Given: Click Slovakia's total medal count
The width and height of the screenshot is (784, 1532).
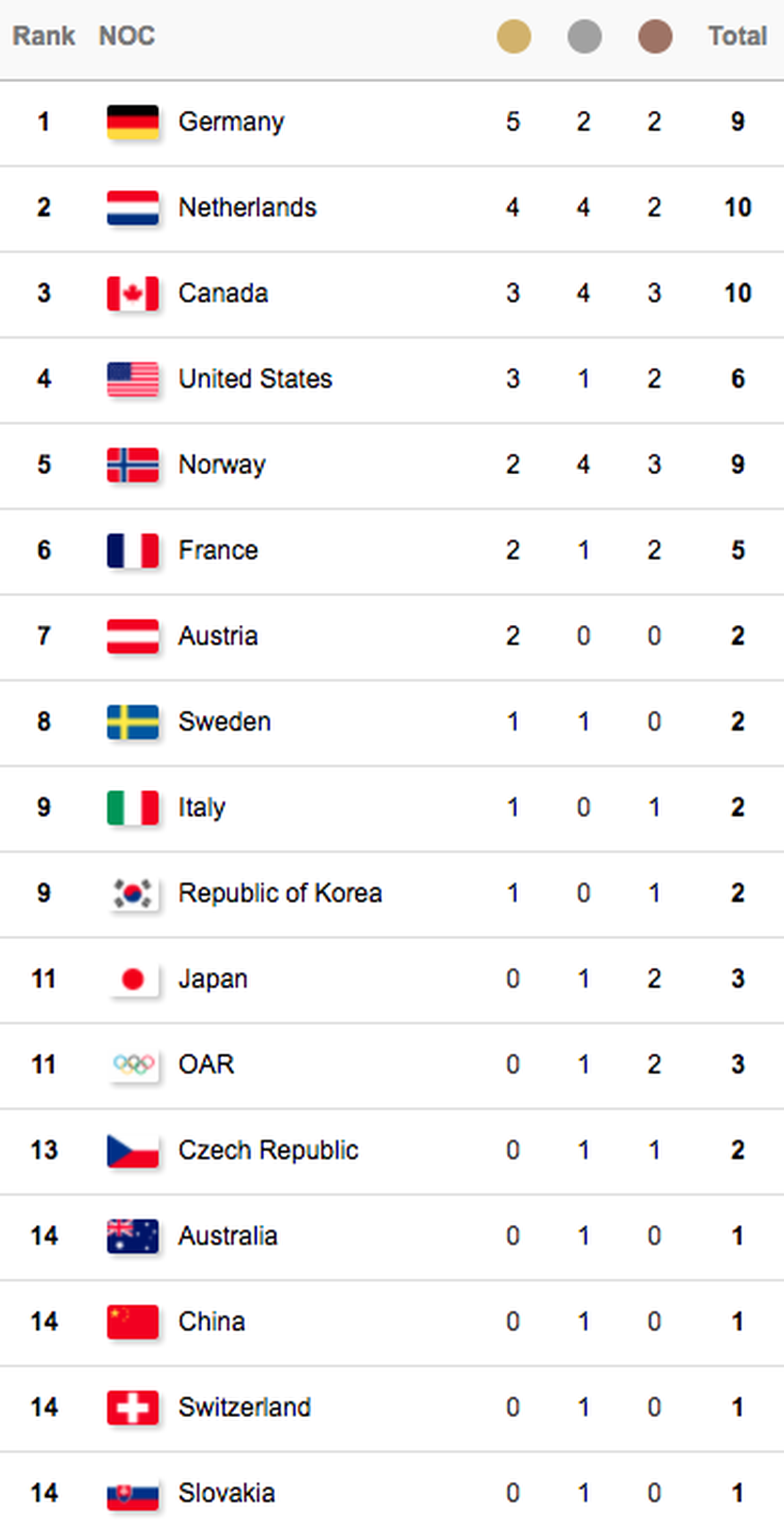Looking at the screenshot, I should [738, 1493].
